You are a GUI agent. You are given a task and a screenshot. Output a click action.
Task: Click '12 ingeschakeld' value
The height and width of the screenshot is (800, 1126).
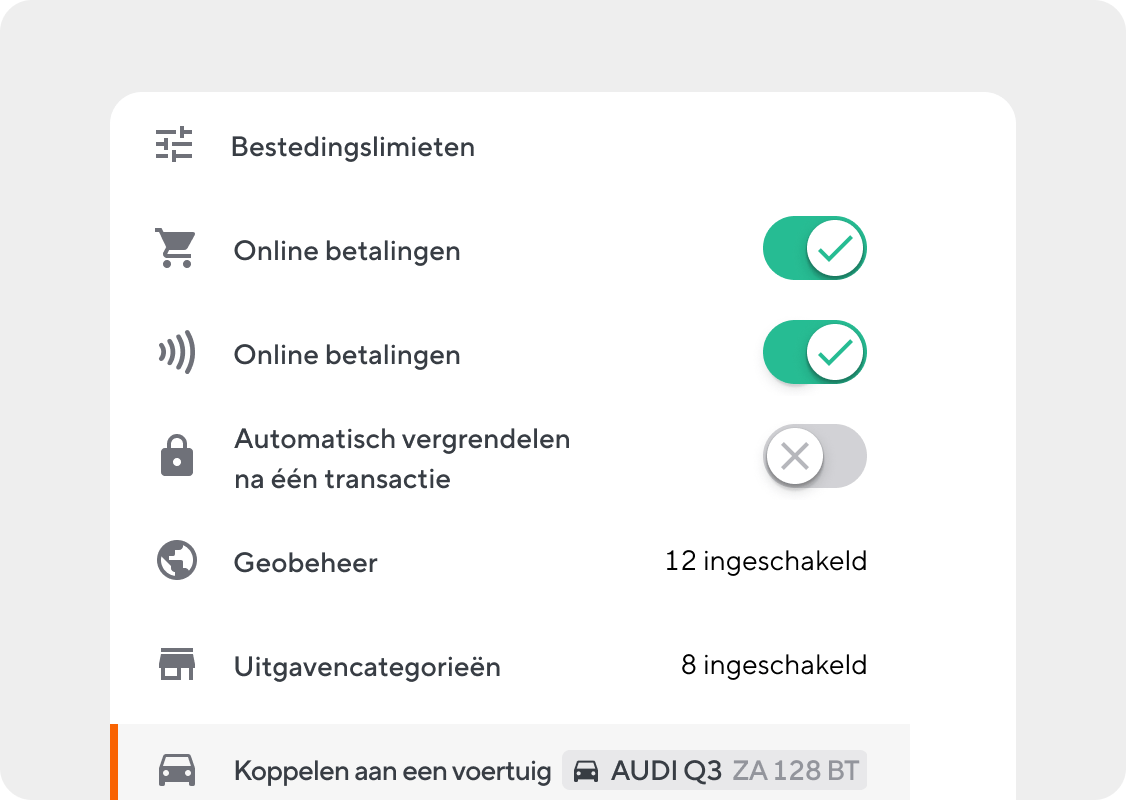click(766, 561)
